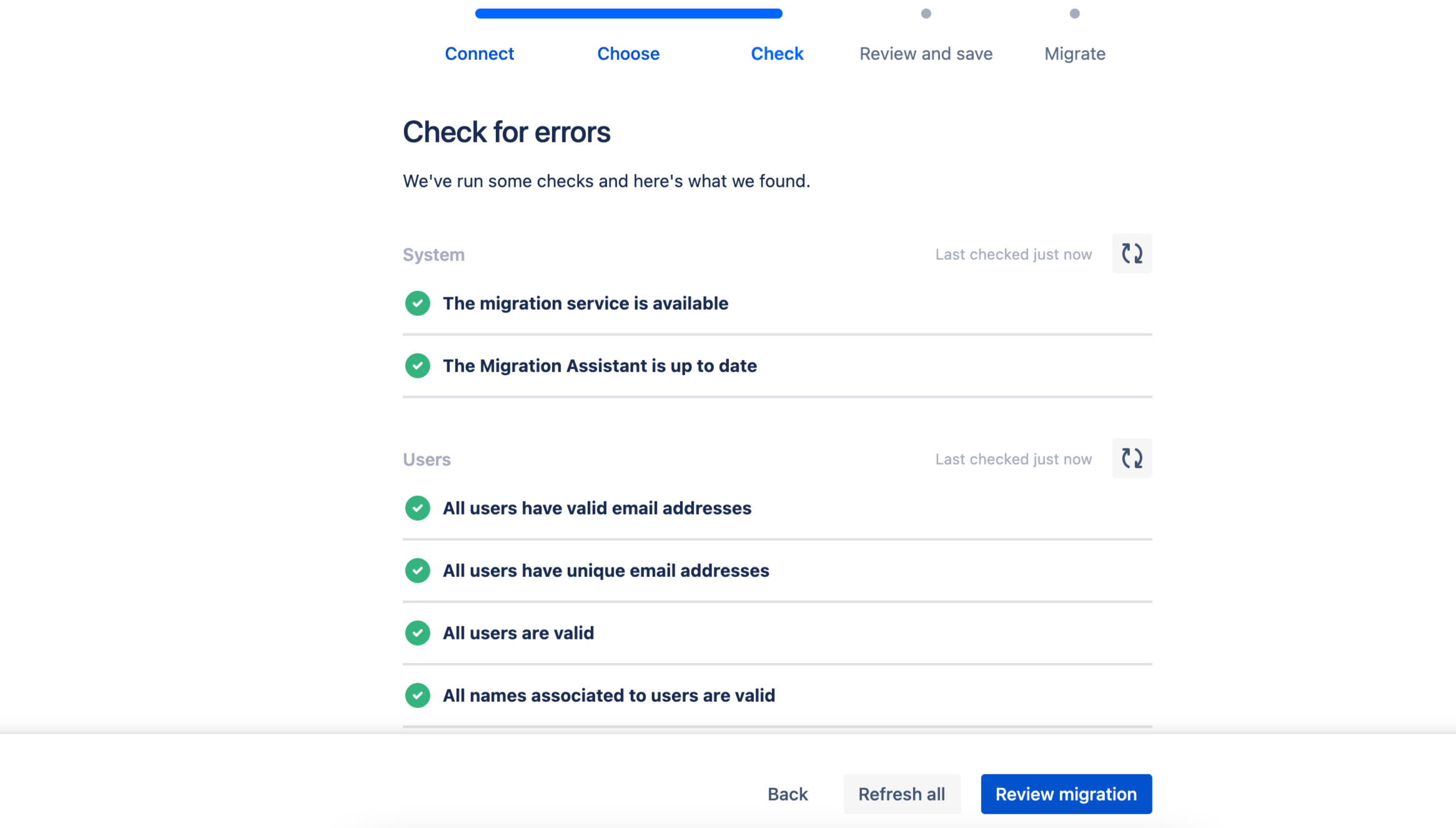Jump to the Migrate step
This screenshot has width=1456, height=828.
click(1074, 54)
